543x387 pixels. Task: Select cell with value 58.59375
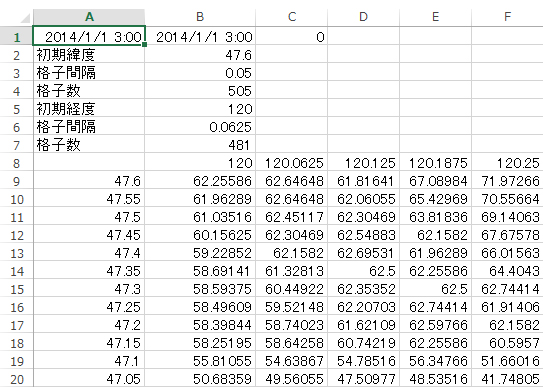click(200, 289)
